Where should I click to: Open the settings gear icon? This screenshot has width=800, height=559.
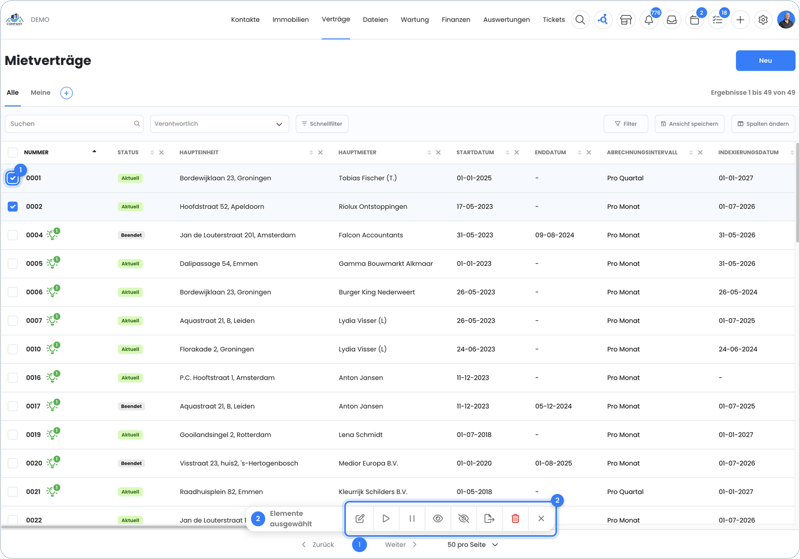[x=763, y=20]
